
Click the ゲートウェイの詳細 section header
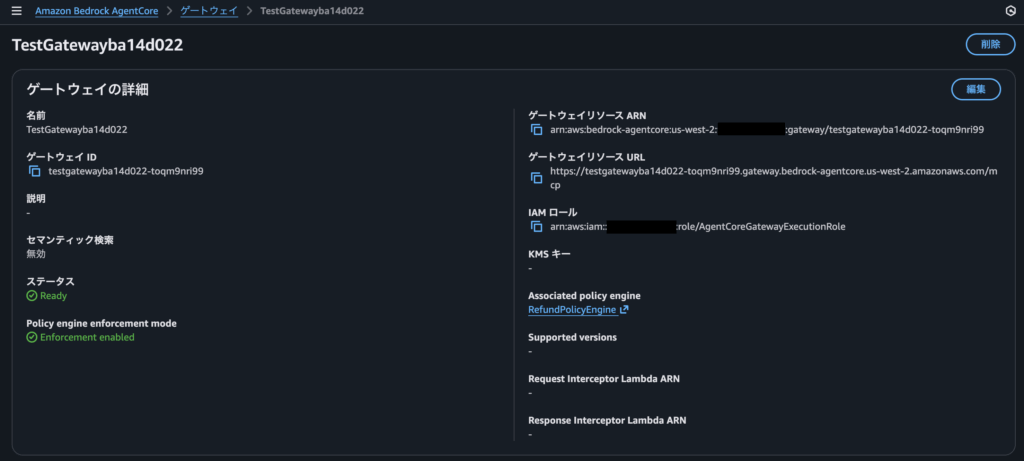click(x=88, y=89)
